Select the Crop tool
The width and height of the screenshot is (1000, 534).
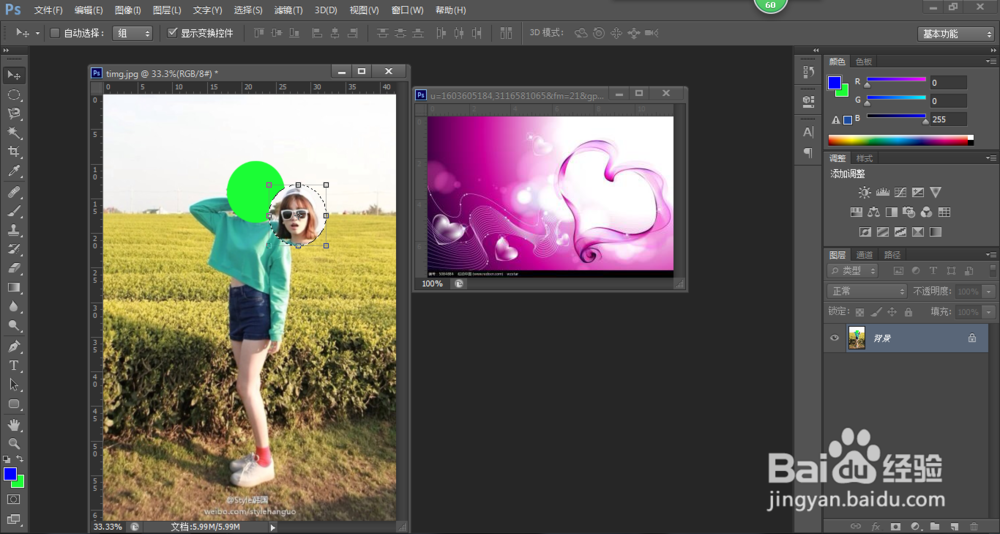coord(13,152)
